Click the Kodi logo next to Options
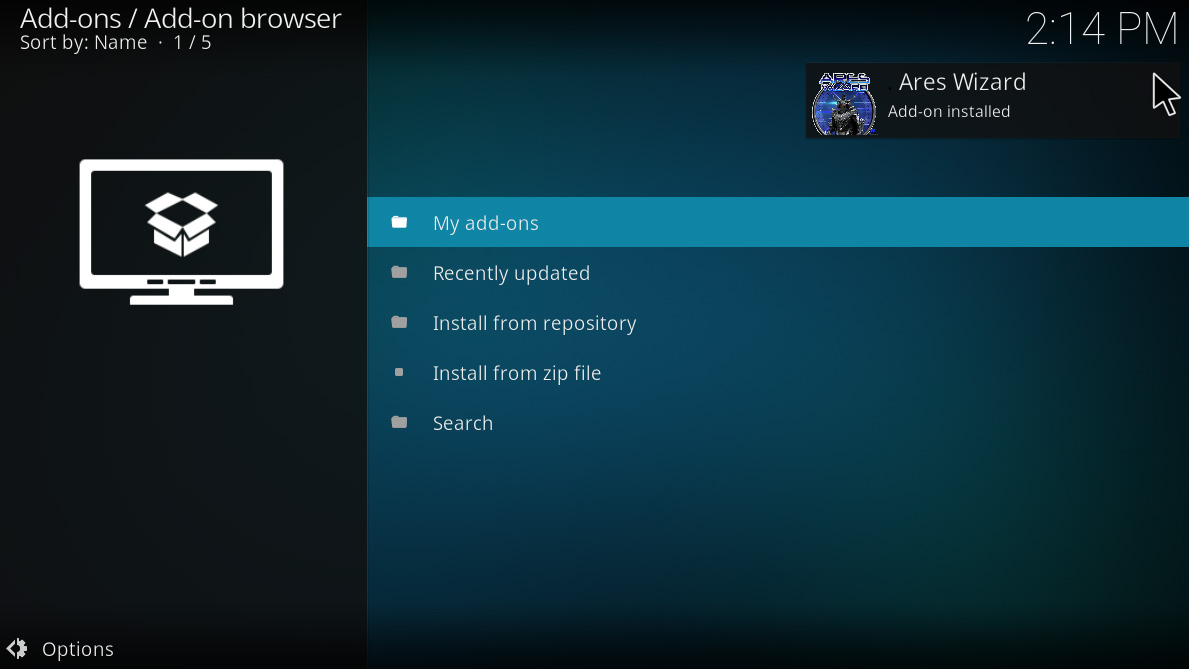 [x=17, y=648]
